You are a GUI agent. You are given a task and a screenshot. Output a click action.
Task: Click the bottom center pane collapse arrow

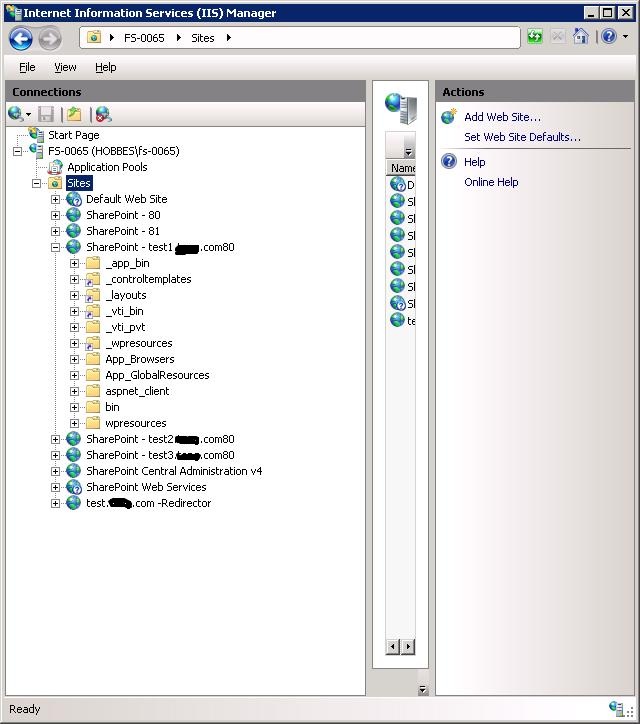point(423,690)
